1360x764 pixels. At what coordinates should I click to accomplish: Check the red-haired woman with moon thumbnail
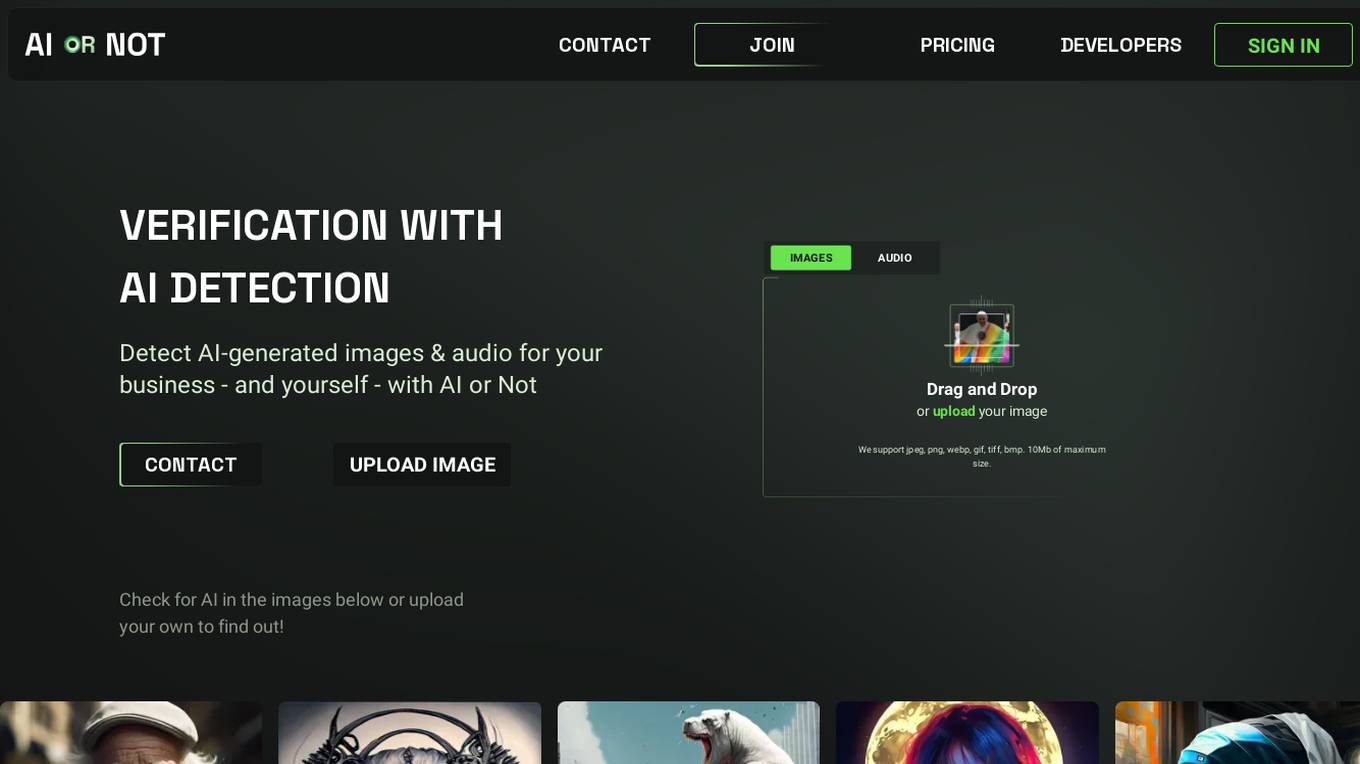coord(967,733)
